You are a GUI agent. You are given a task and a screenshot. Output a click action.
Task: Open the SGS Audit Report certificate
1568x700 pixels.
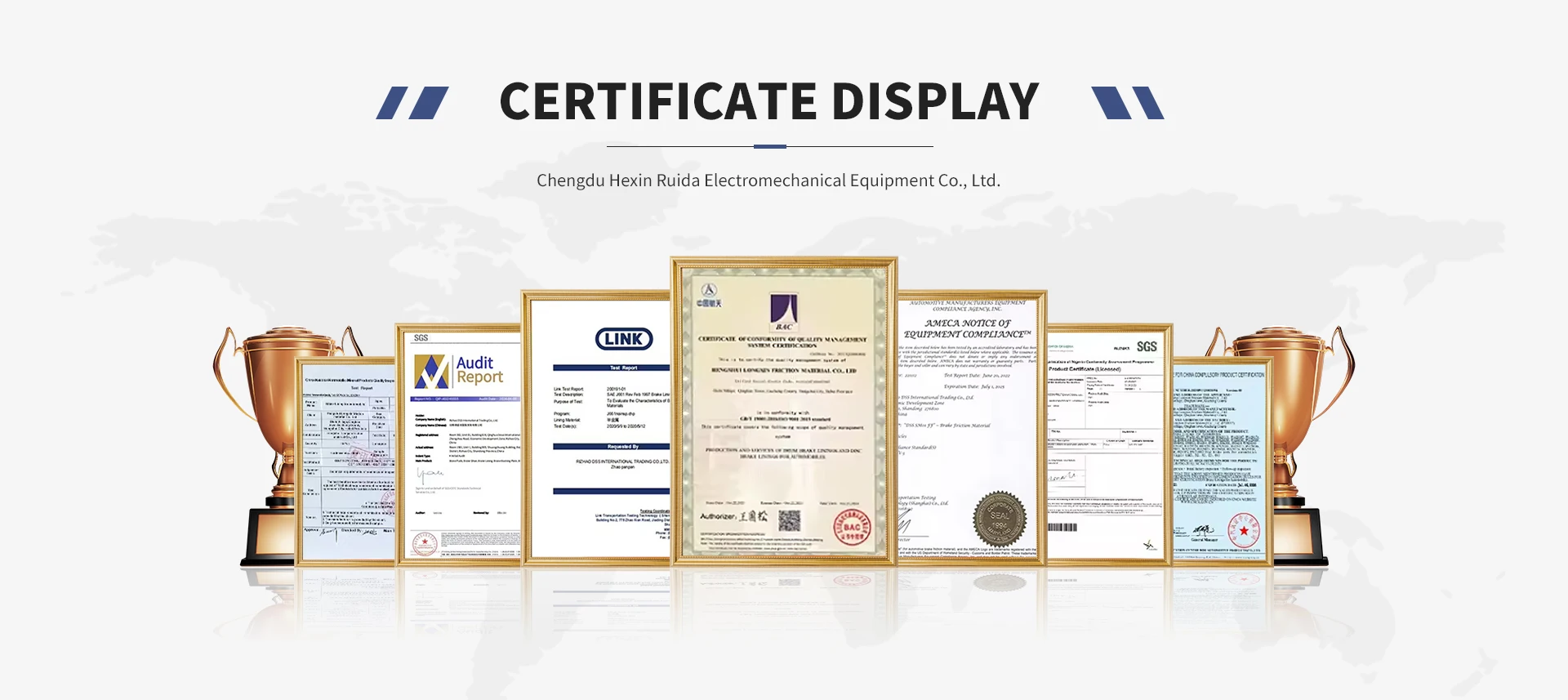[x=459, y=444]
